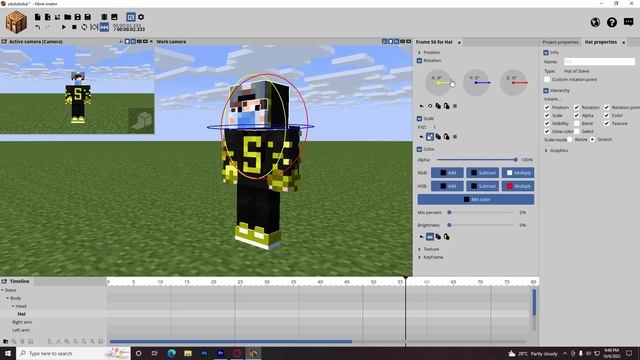
Task: Click the Name input field
Action: (599, 62)
